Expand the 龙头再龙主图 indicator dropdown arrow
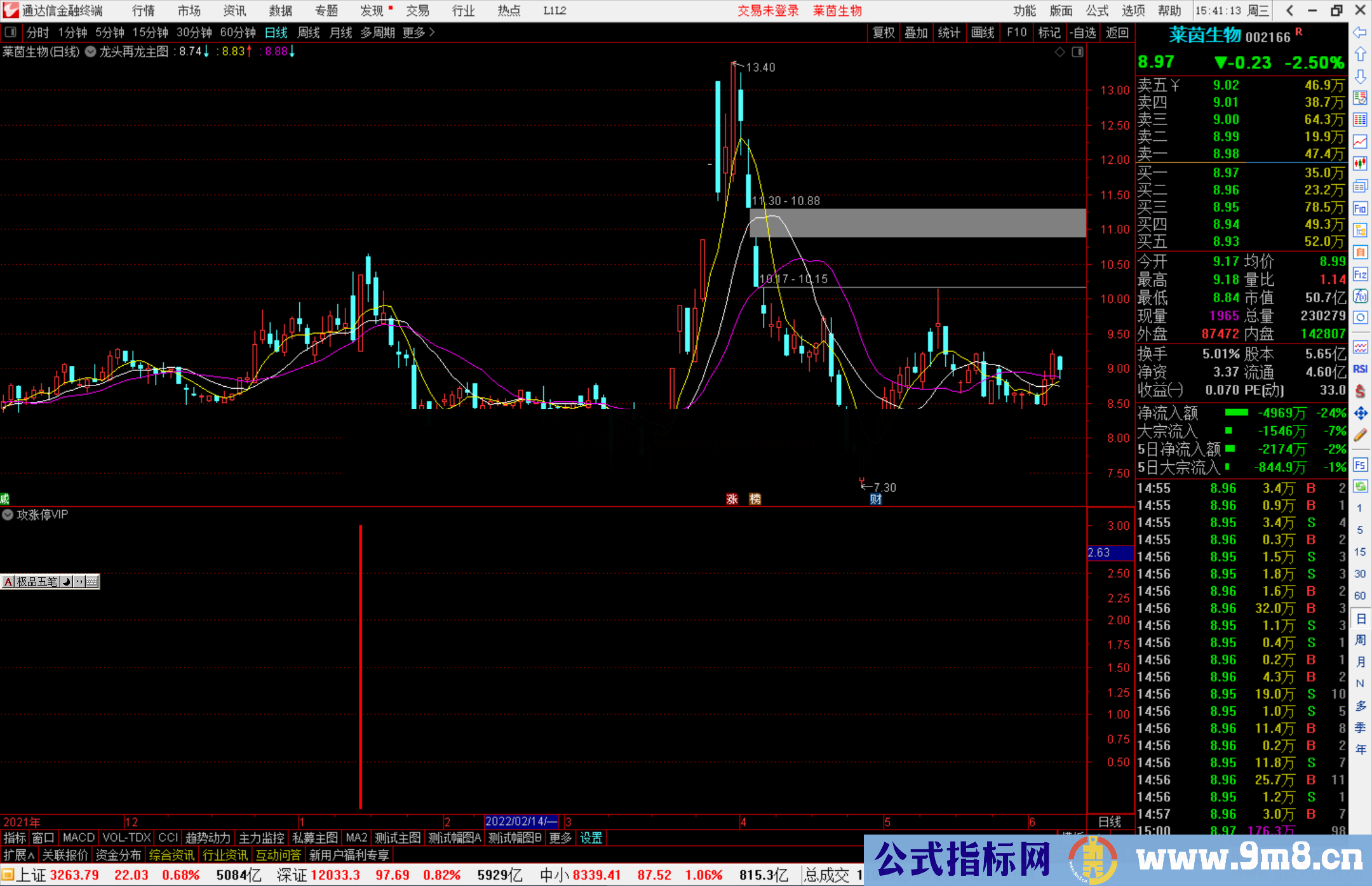Viewport: 1372px width, 886px height. 91,51
